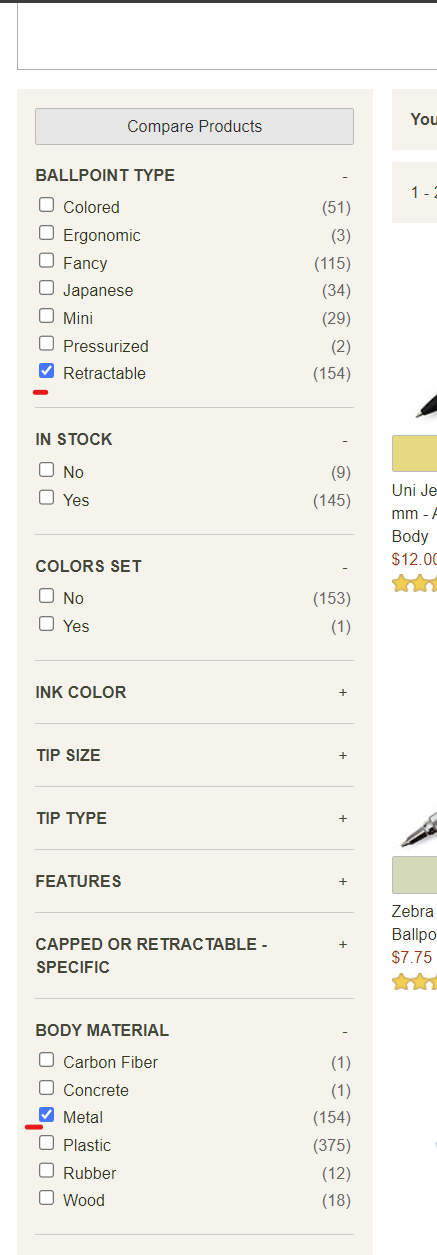
Task: Uncheck the Metal body material checkbox
Action: 46,1115
